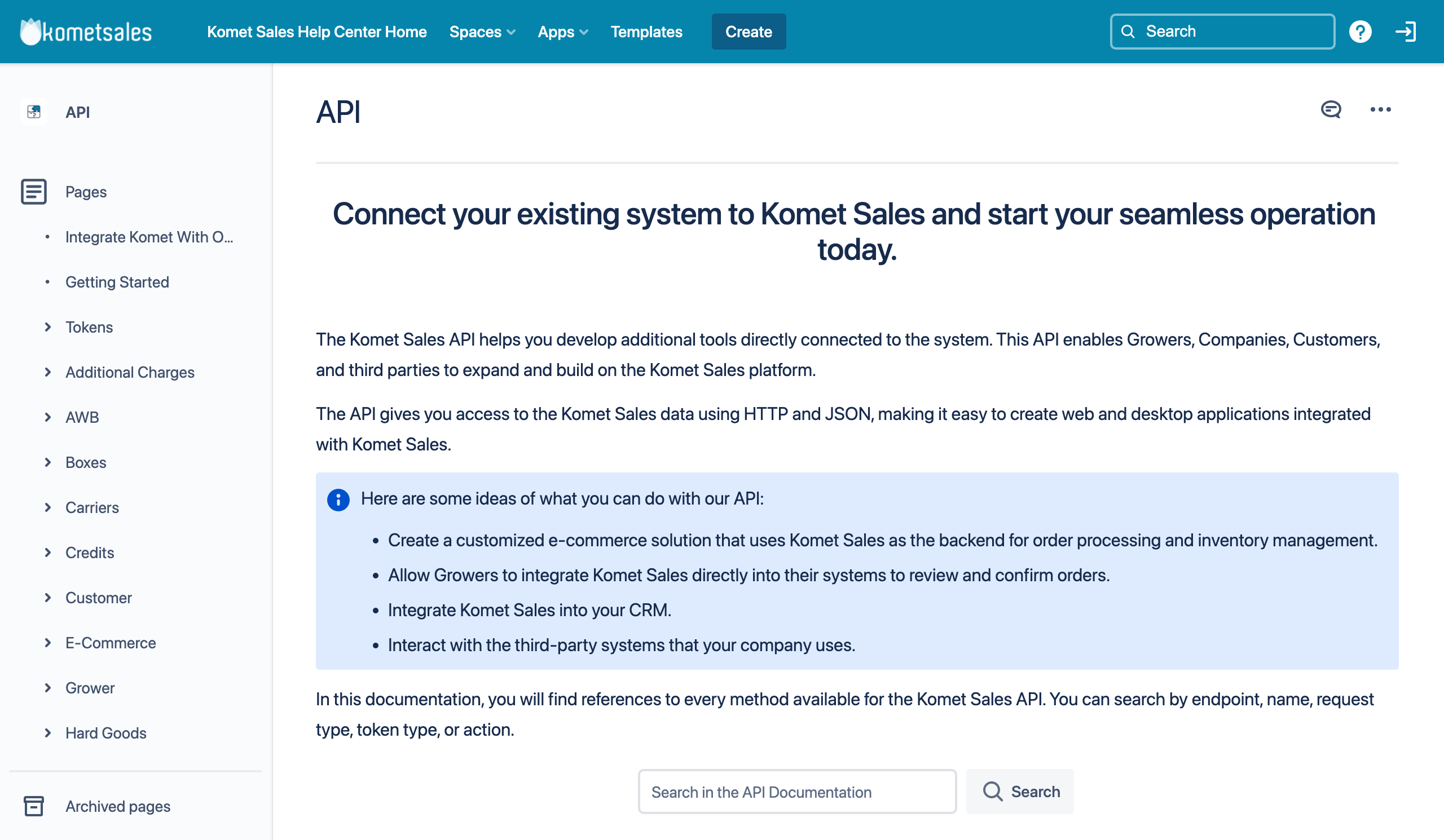Image resolution: width=1444 pixels, height=840 pixels.
Task: Expand the Tokens tree node
Action: coord(48,327)
